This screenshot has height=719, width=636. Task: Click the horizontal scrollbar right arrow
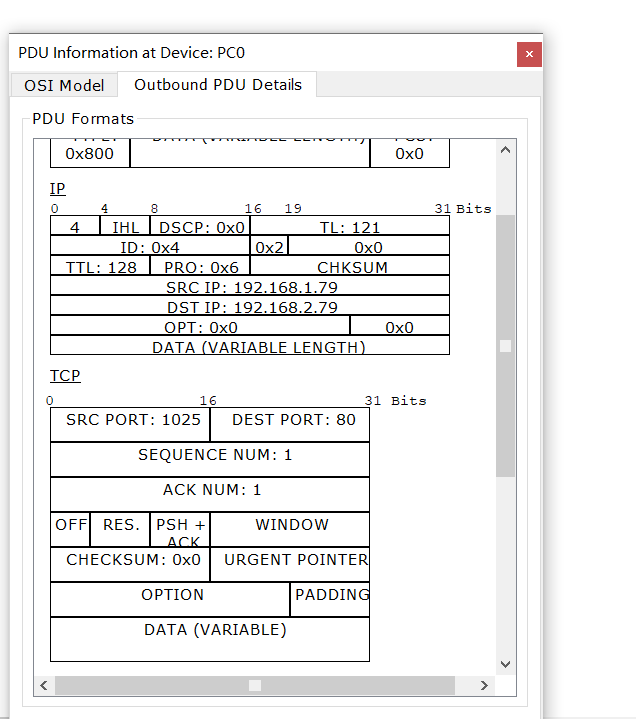coord(484,685)
